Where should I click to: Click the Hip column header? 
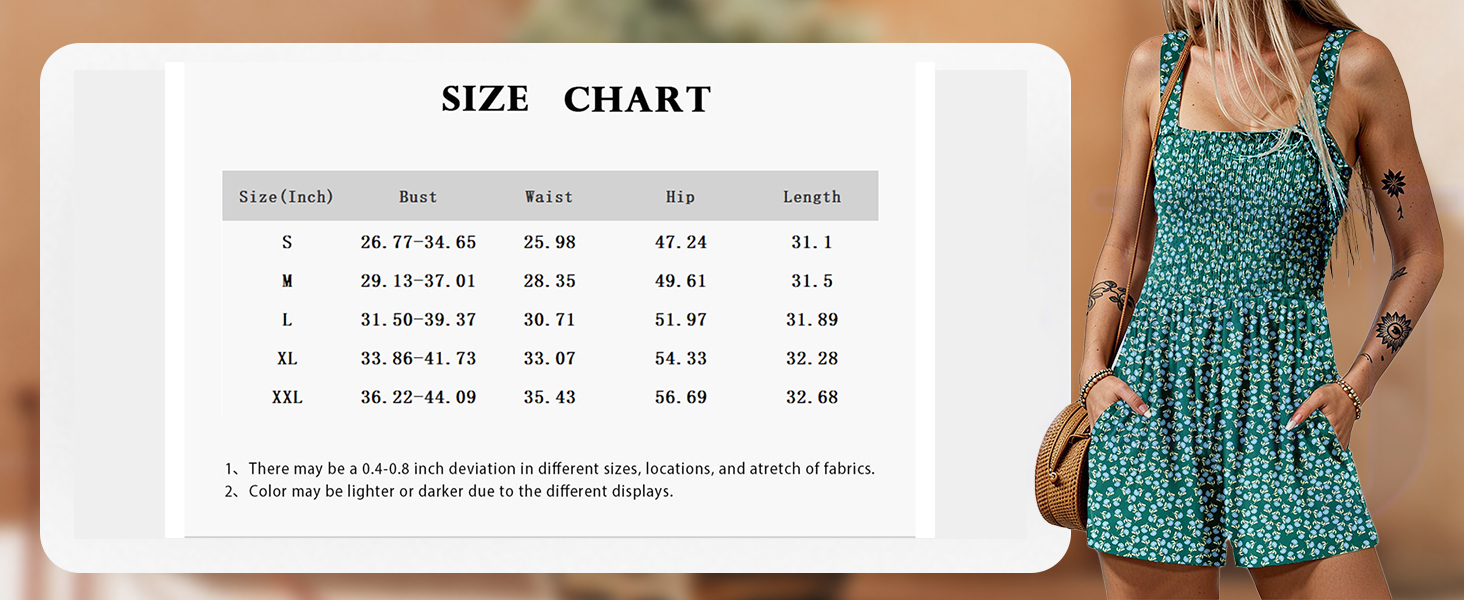click(x=680, y=197)
